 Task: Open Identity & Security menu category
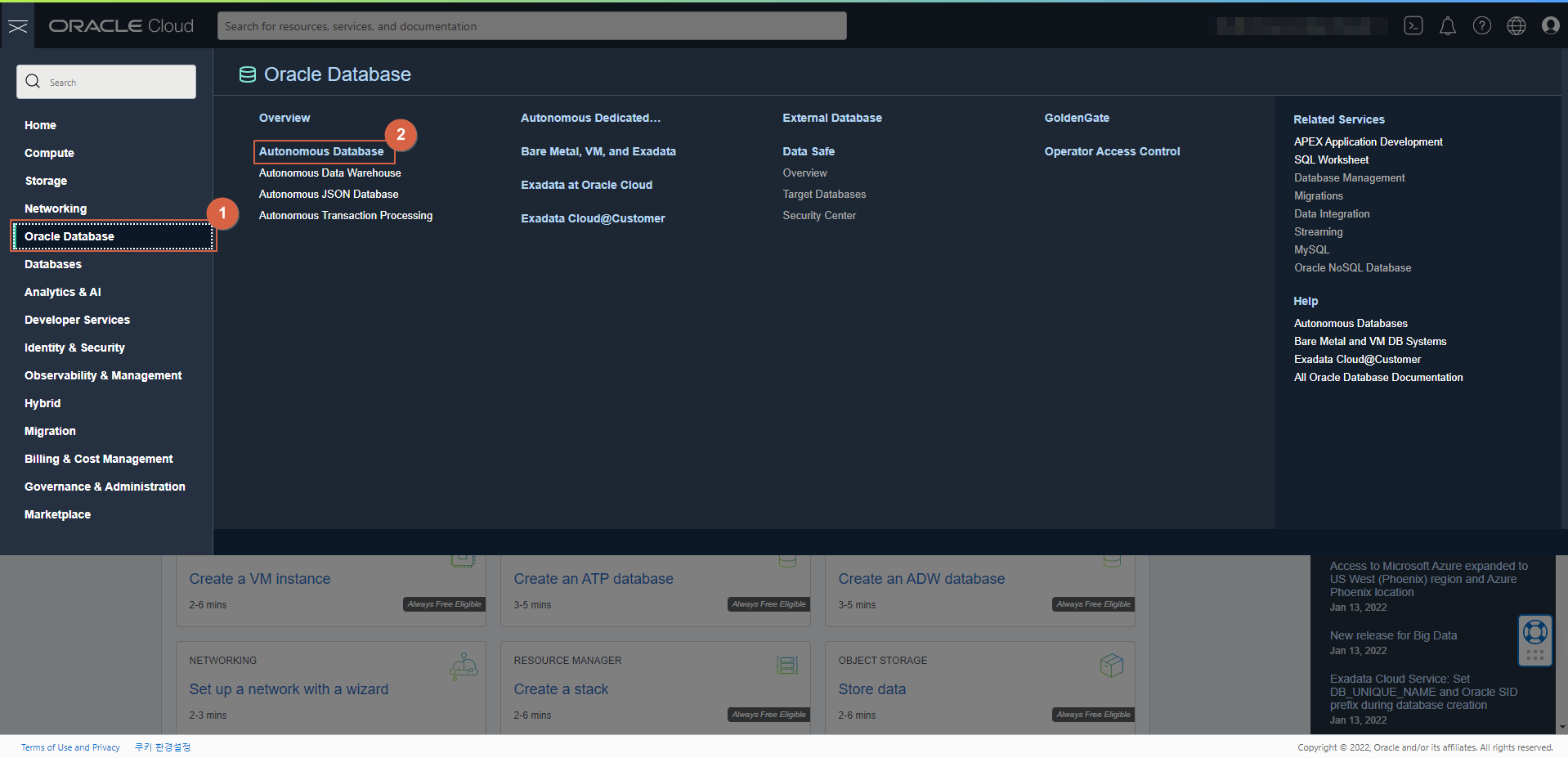[74, 348]
